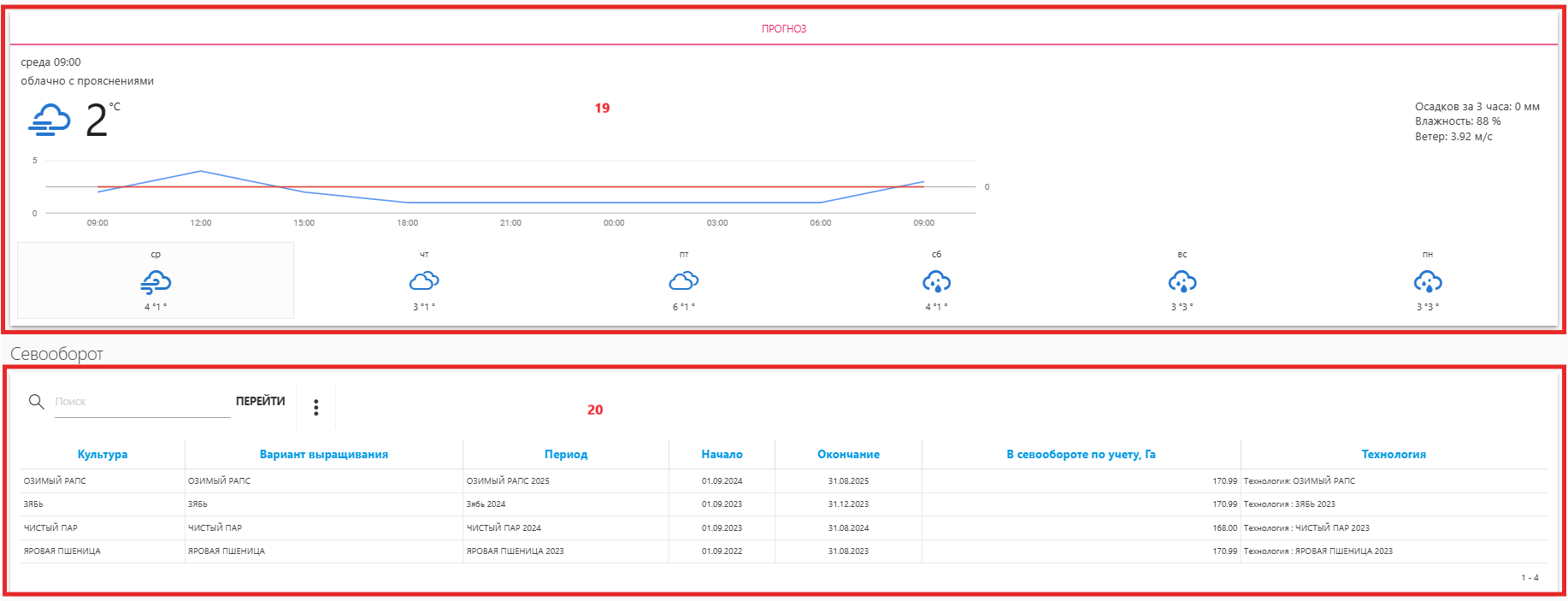1568x601 pixels.
Task: Sort by Окончание column header
Action: coord(848,455)
